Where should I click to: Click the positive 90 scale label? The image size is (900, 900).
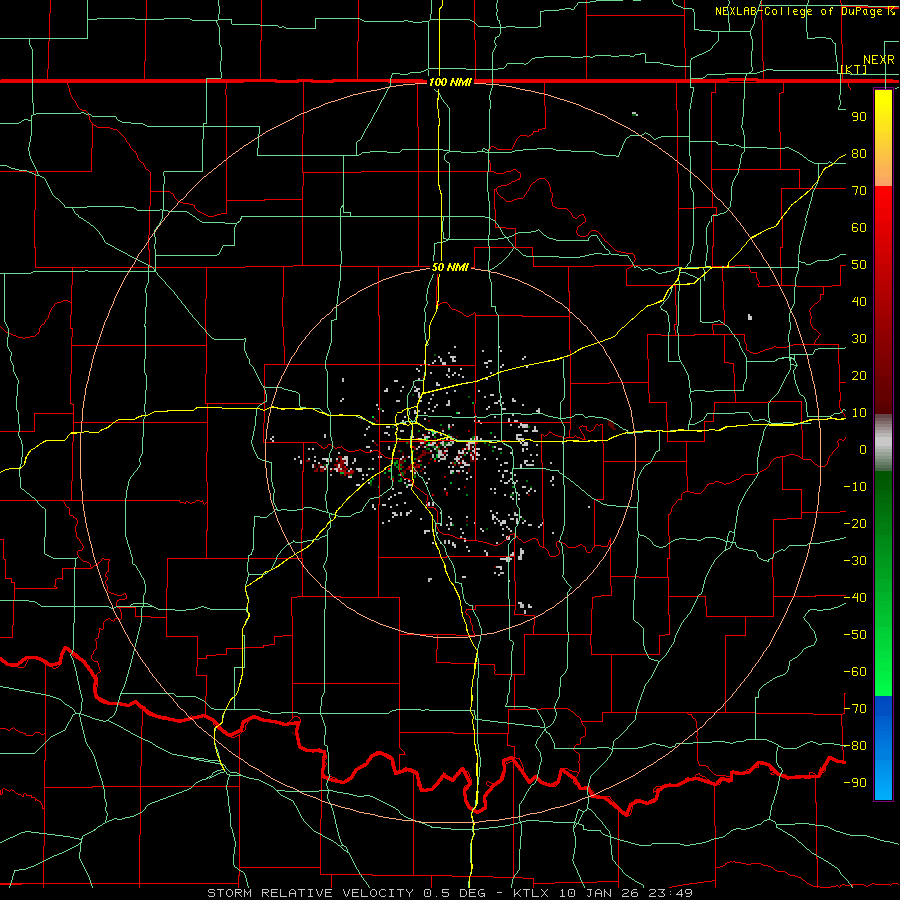tap(859, 117)
